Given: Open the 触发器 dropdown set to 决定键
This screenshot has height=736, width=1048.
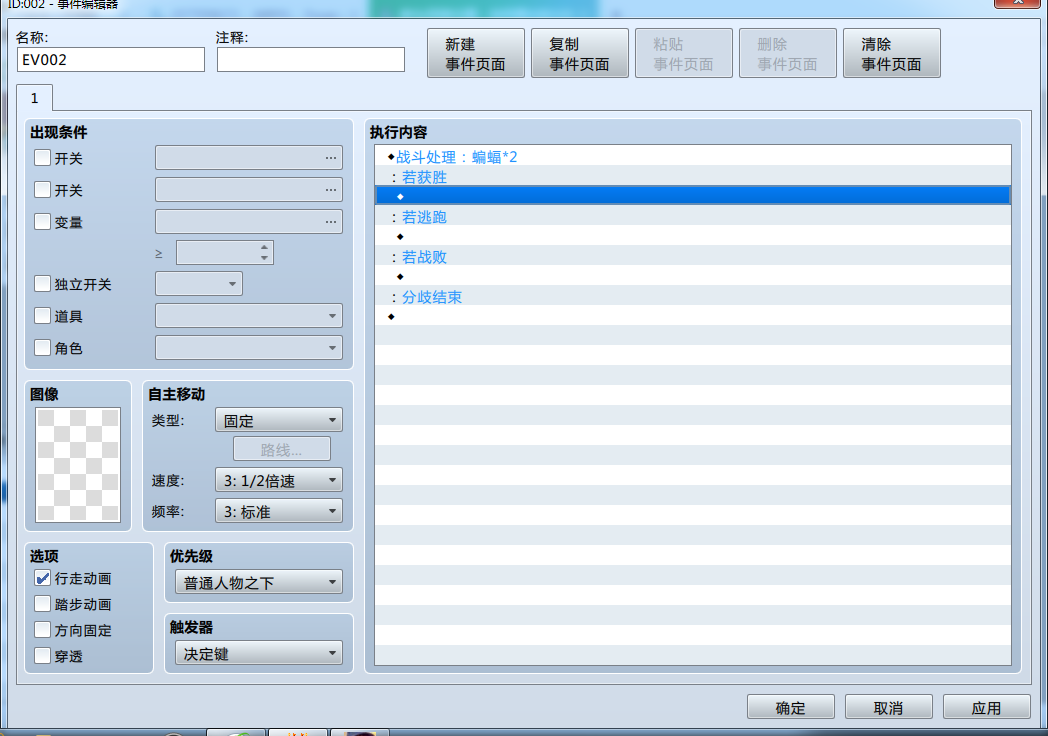Looking at the screenshot, I should (x=259, y=653).
